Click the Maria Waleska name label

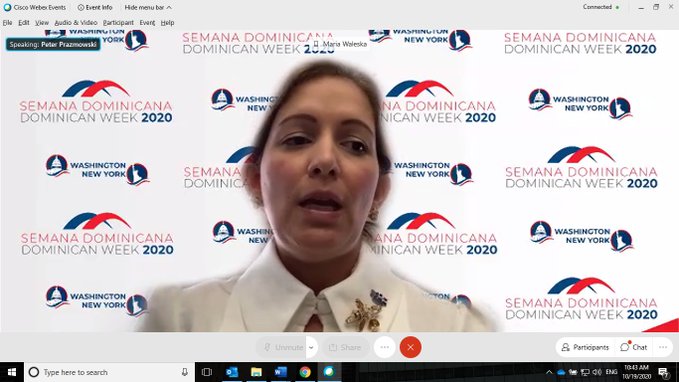pos(340,44)
